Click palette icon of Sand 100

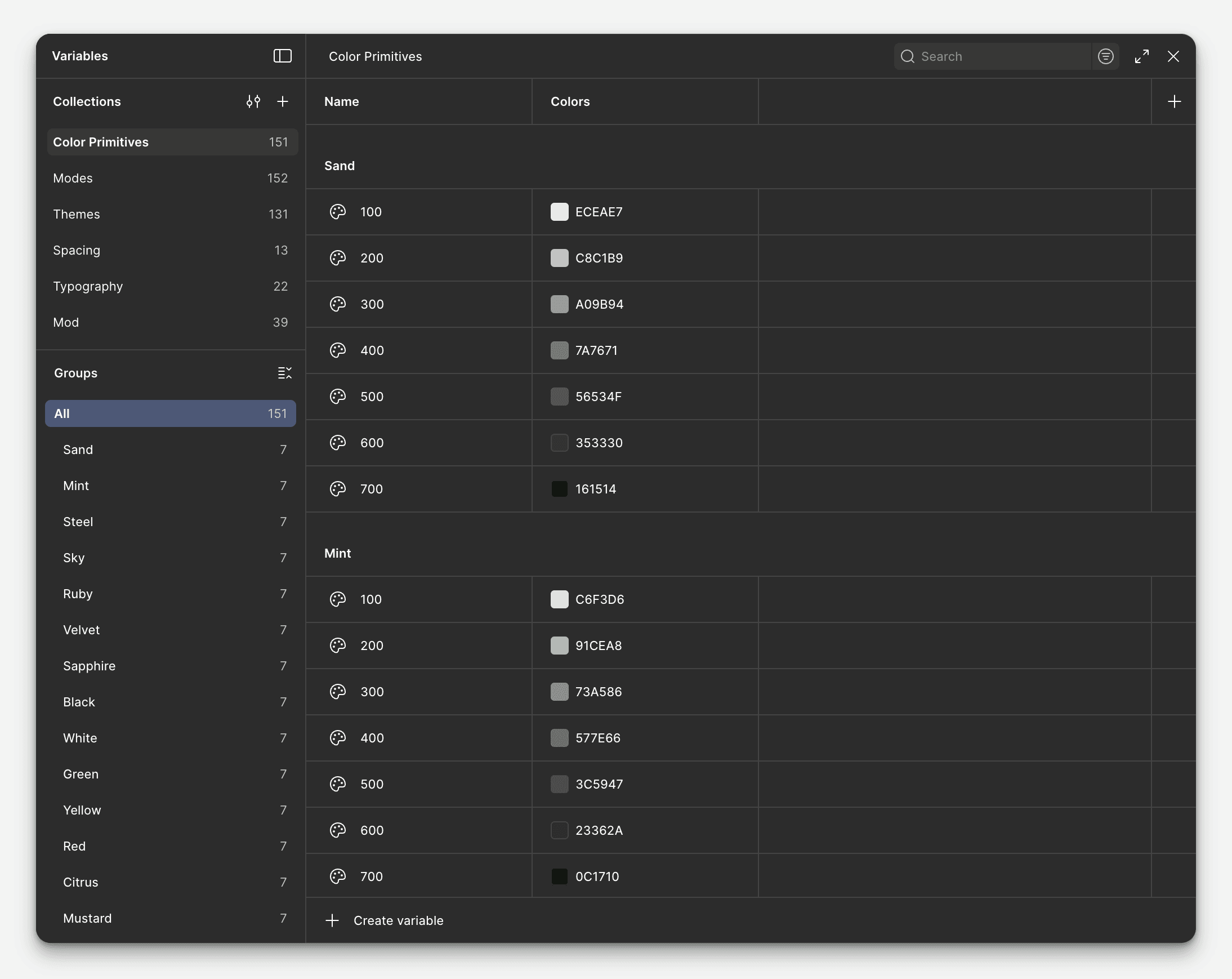click(x=338, y=212)
